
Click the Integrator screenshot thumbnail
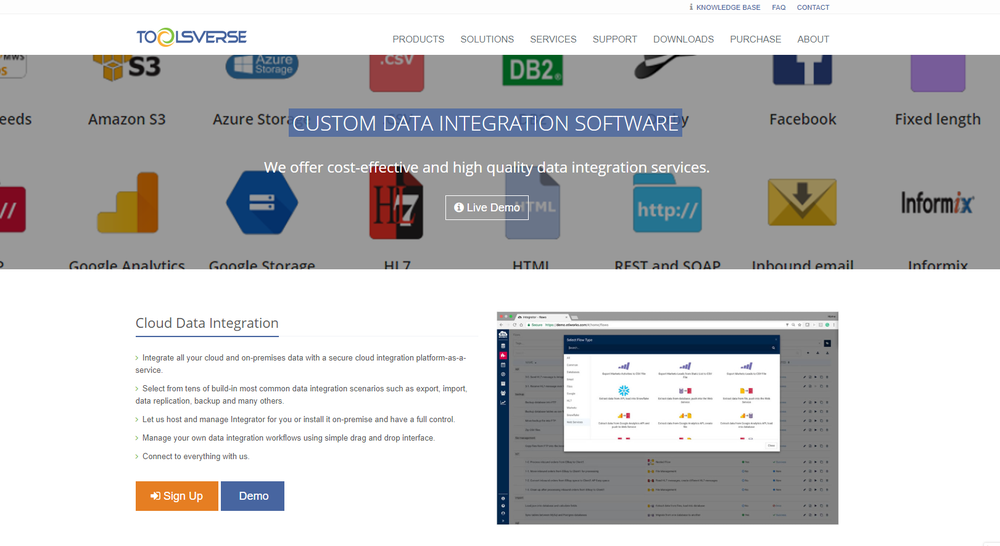coord(667,418)
